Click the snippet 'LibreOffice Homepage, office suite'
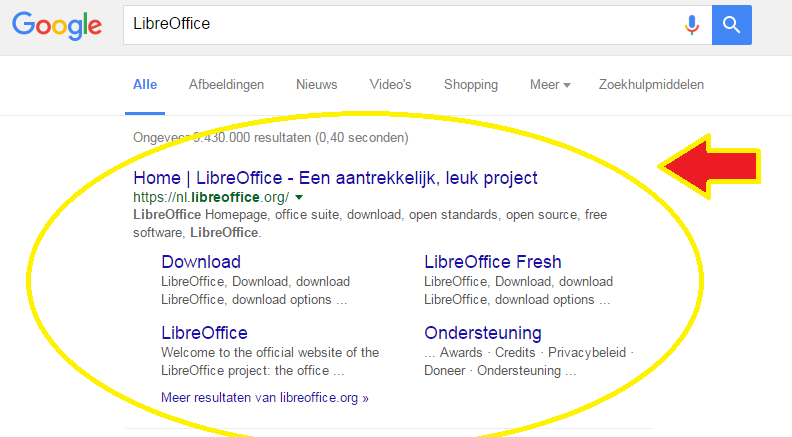792x437 pixels. 370,224
